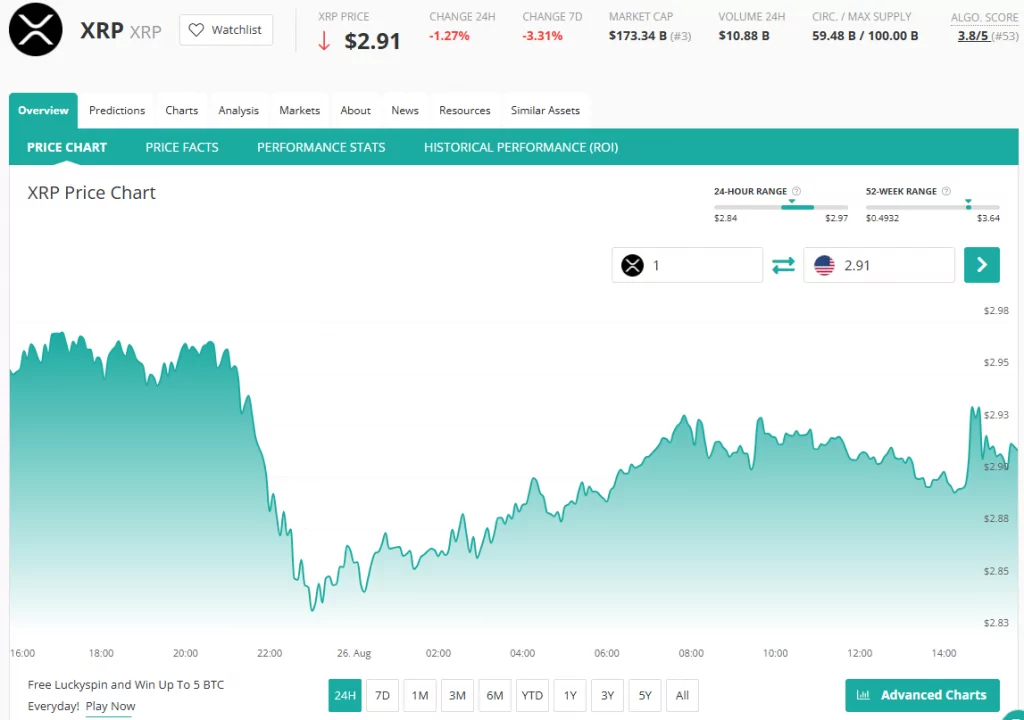The height and width of the screenshot is (720, 1024).
Task: Open Advanced Charts
Action: click(x=922, y=695)
